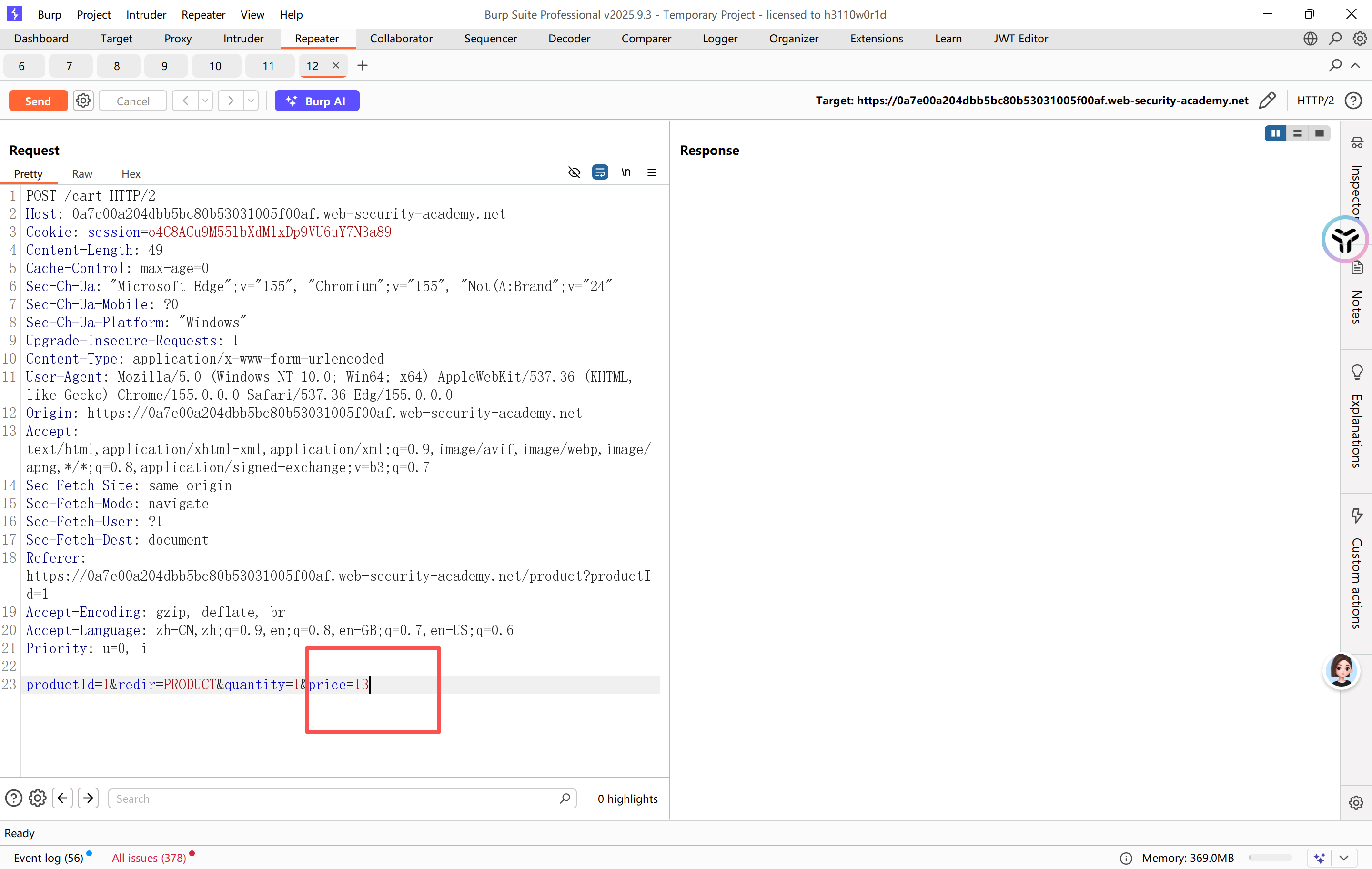Switch to the Hex request view
This screenshot has height=869, width=1372.
point(131,174)
